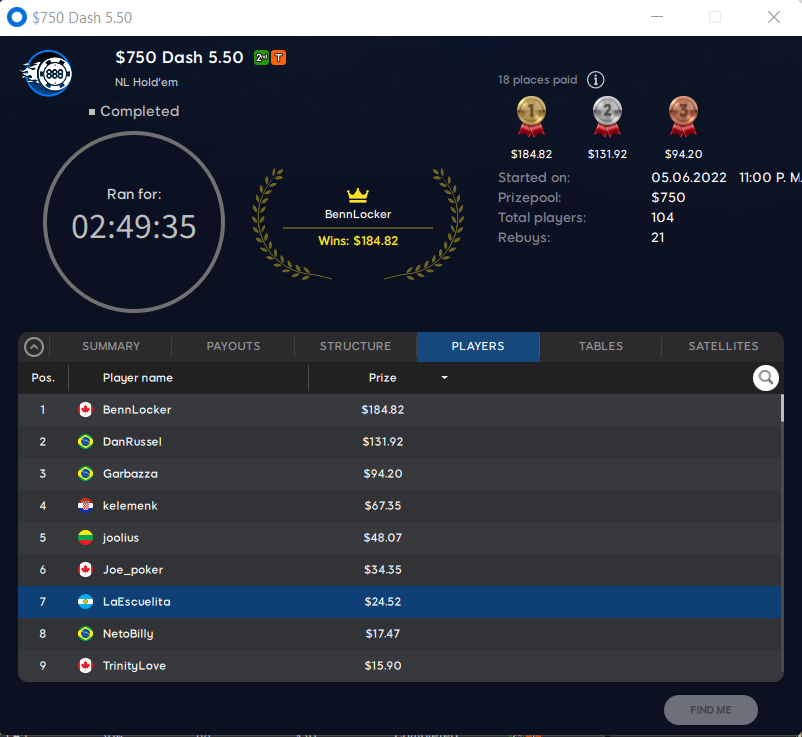
Task: Click the 888 Dash tournament logo
Action: (47, 74)
